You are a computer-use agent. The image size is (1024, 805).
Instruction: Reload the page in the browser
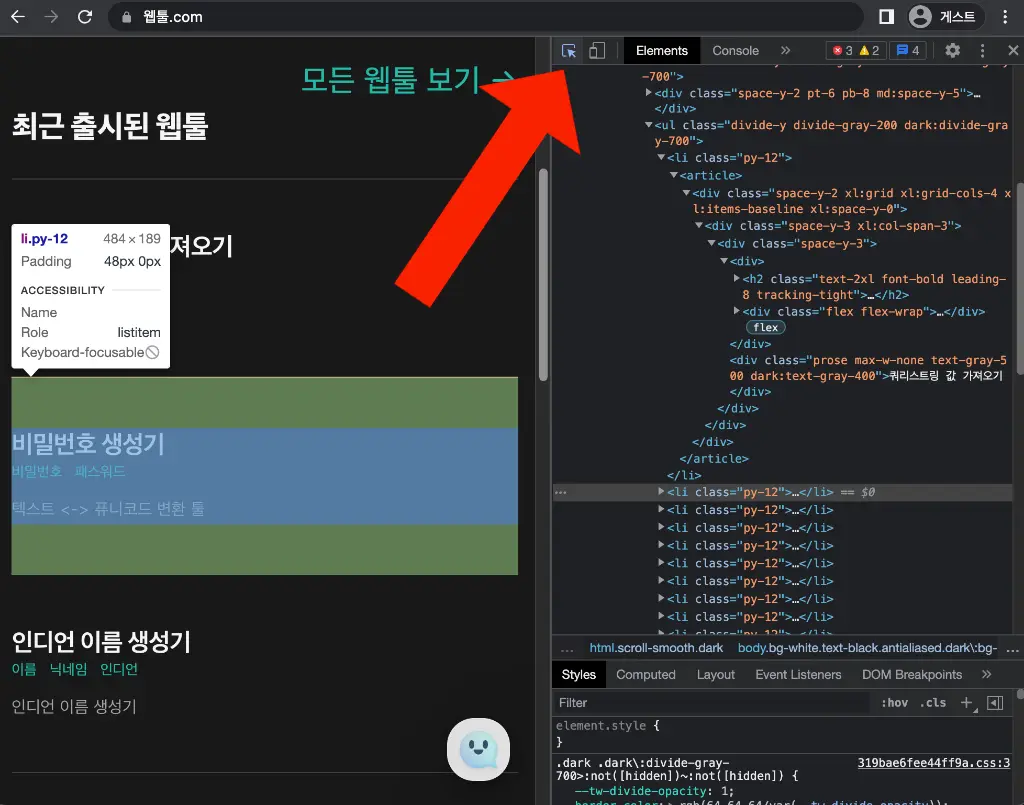tap(85, 17)
